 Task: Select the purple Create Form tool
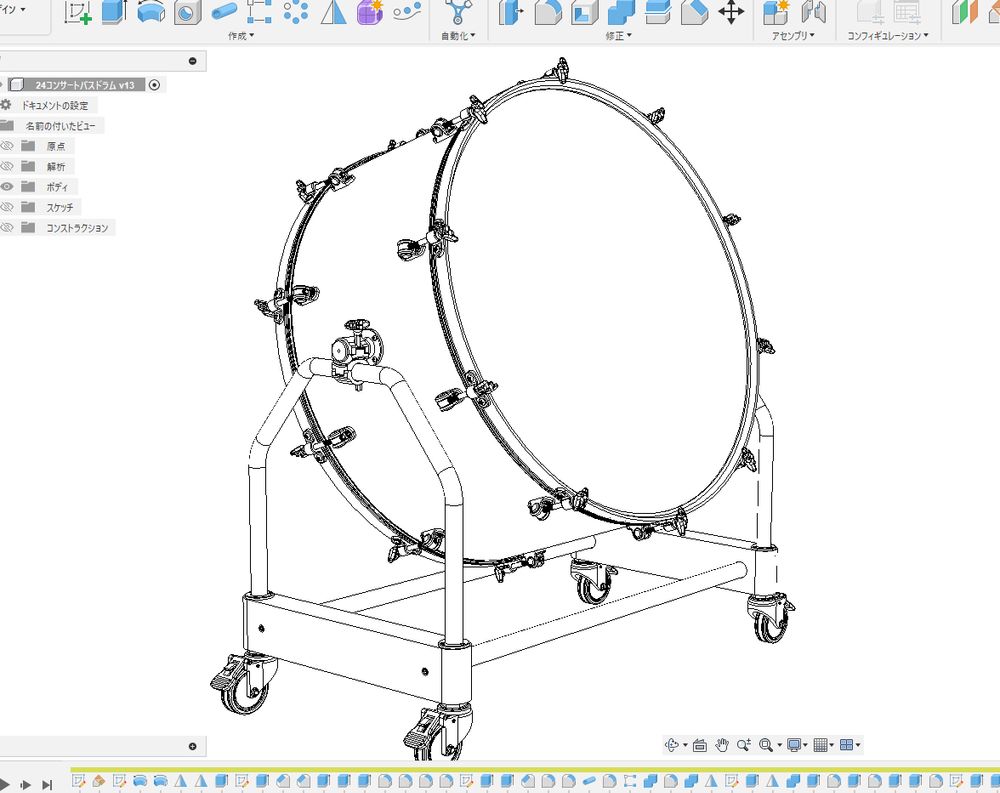tap(370, 11)
